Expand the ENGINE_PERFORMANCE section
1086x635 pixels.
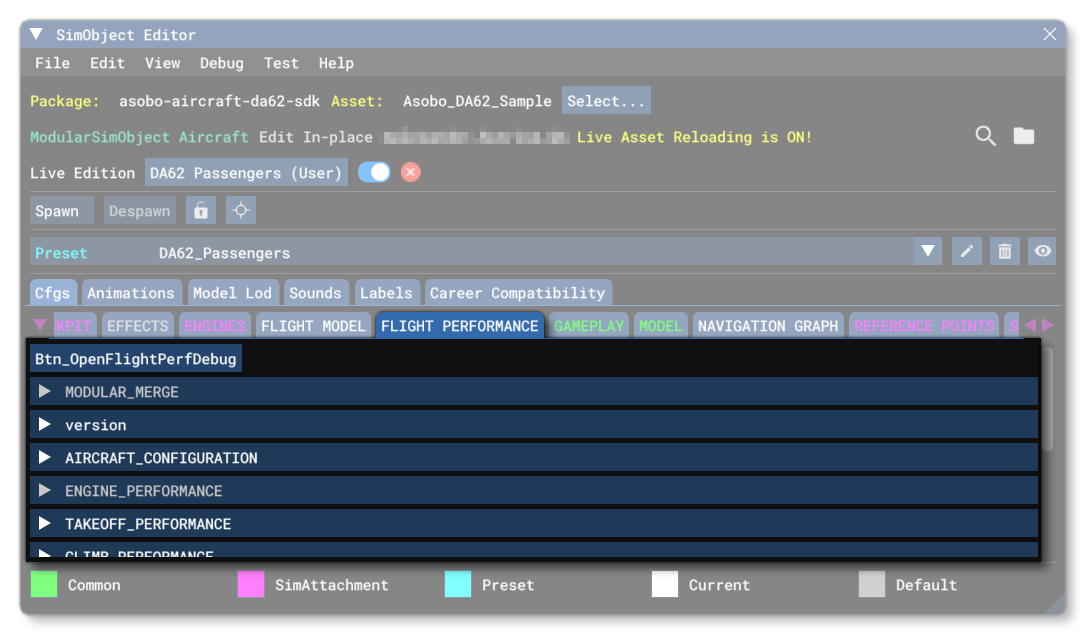click(x=533, y=491)
